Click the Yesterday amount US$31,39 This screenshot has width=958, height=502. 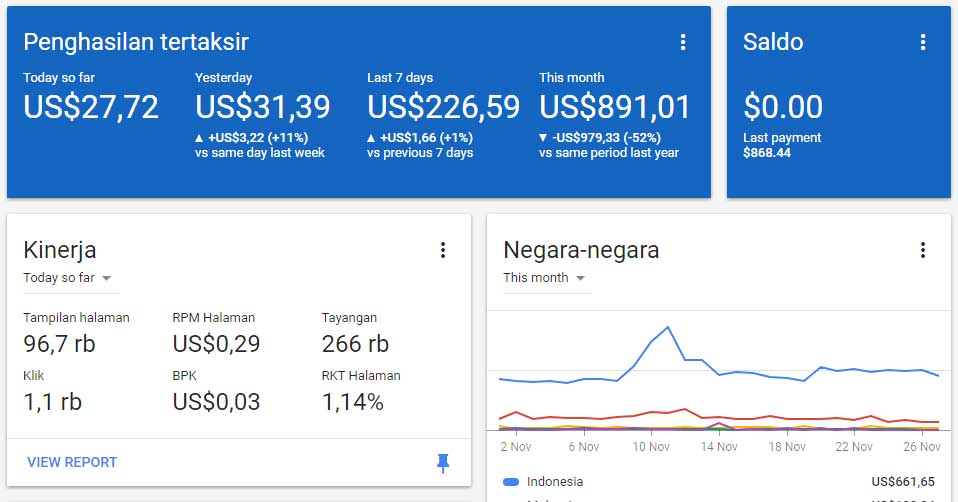coord(263,107)
